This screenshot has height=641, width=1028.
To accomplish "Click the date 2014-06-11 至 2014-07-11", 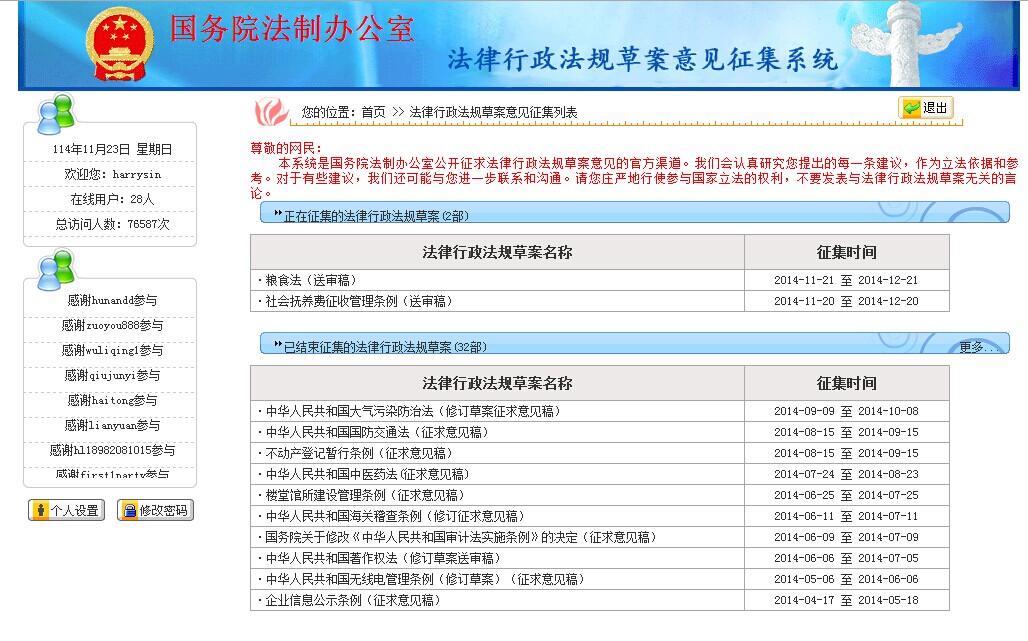I will (846, 516).
